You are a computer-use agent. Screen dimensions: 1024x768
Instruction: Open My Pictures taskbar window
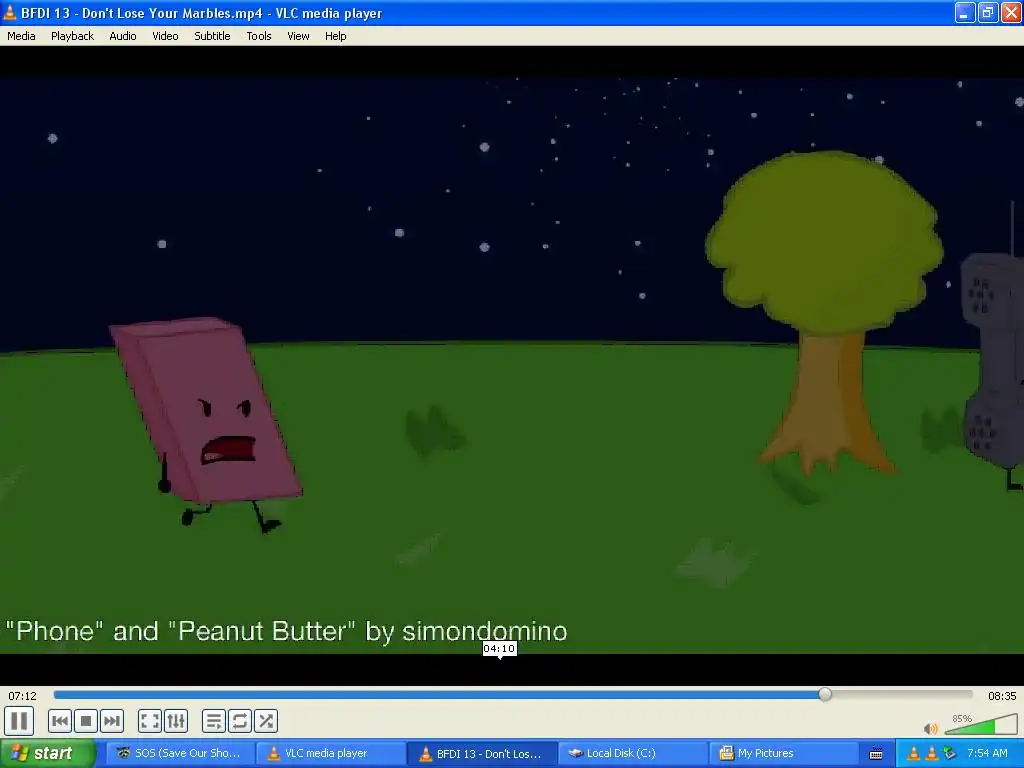tap(783, 753)
